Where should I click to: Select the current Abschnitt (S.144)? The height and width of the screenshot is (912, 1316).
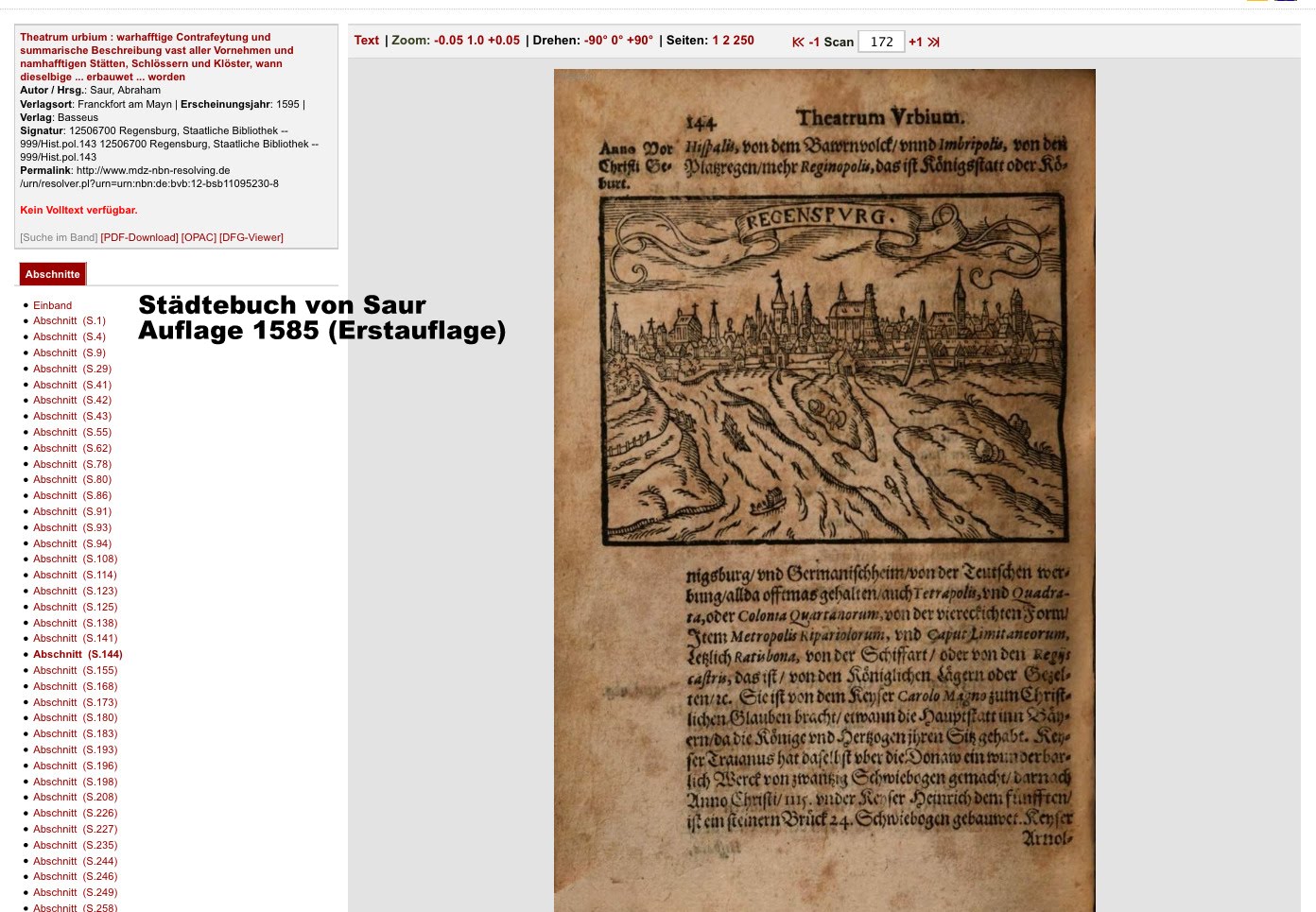78,655
